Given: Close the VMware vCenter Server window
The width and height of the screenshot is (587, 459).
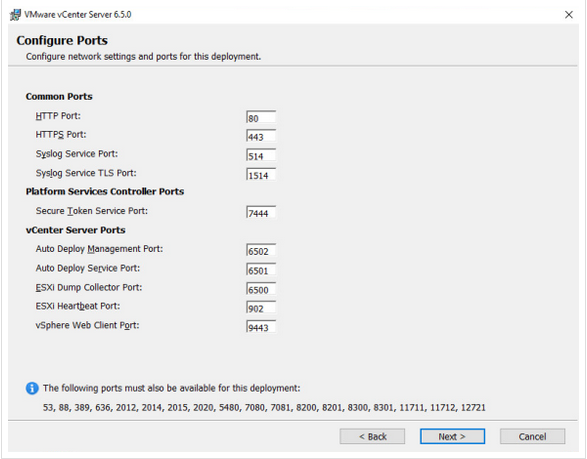Looking at the screenshot, I should (569, 15).
